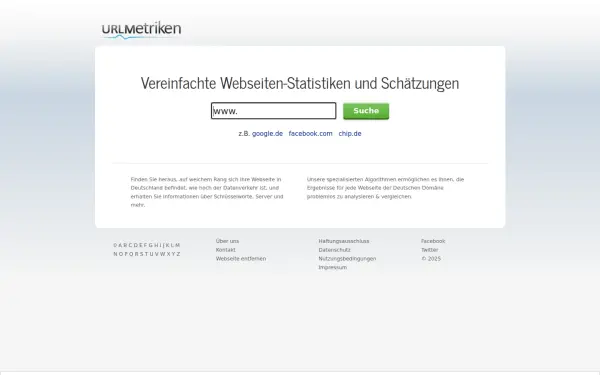
Task: Click the URLMetriken logo
Action: [x=141, y=30]
